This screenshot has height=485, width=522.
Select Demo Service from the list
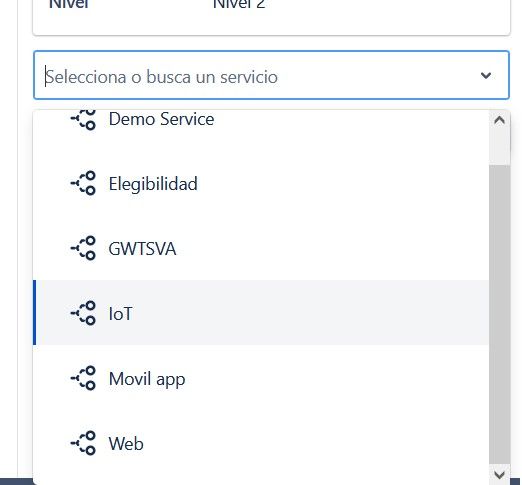coord(261,119)
